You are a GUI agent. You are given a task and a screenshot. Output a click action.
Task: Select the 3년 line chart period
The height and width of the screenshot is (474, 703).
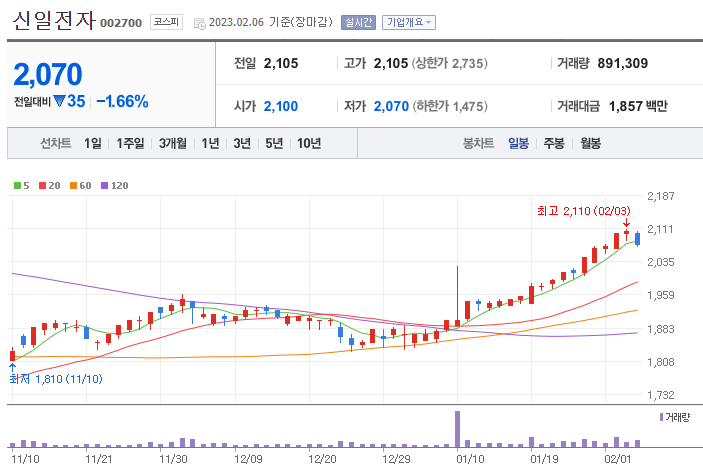[242, 143]
